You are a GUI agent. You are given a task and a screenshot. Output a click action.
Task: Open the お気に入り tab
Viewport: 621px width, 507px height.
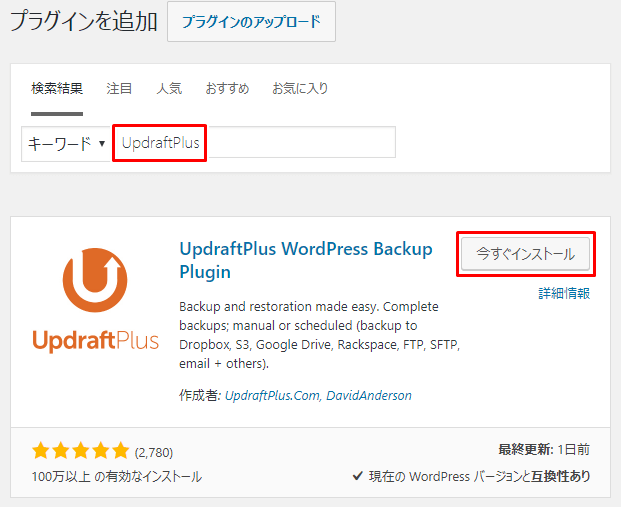point(300,88)
